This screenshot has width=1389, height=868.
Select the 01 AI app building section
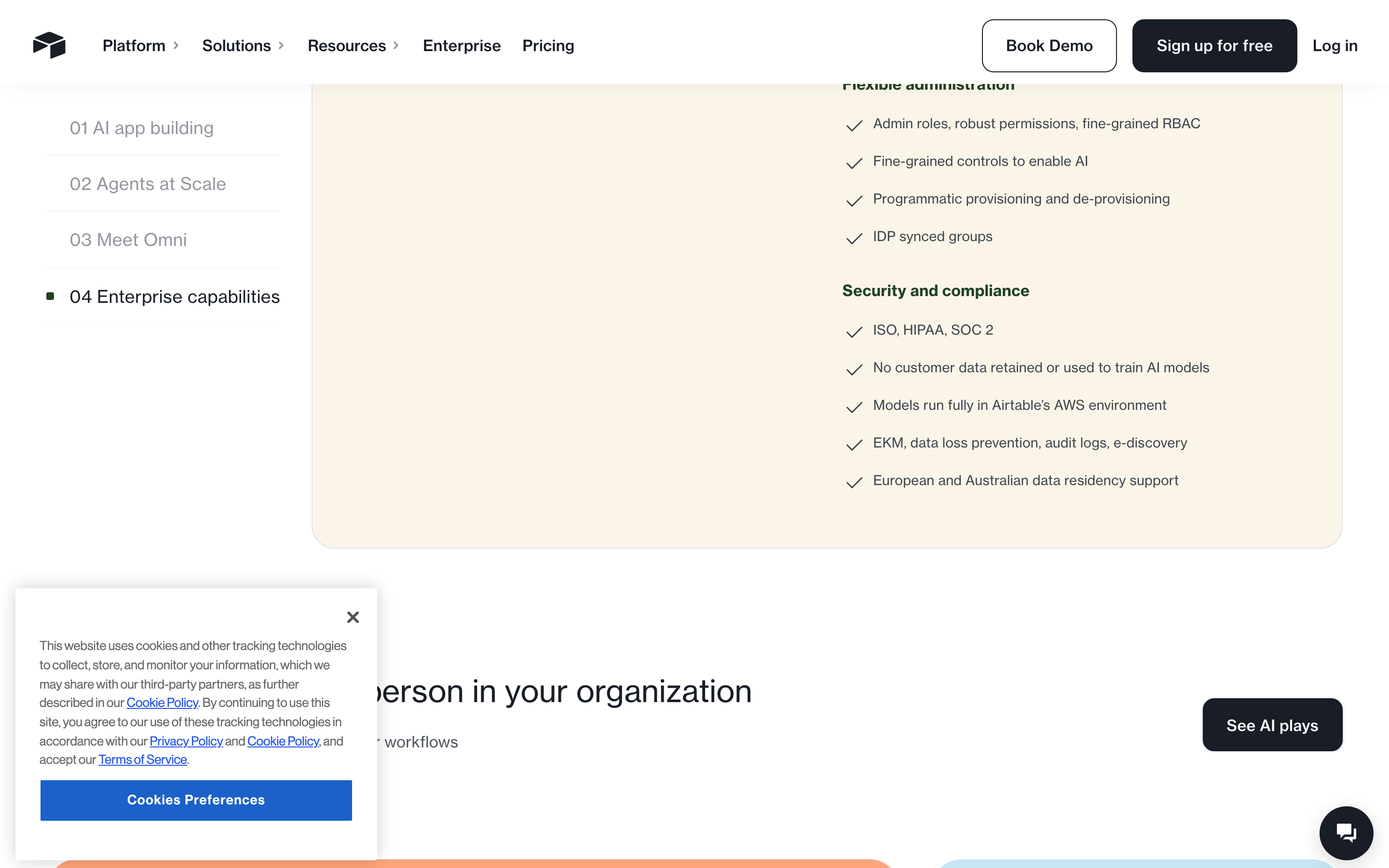click(x=141, y=128)
